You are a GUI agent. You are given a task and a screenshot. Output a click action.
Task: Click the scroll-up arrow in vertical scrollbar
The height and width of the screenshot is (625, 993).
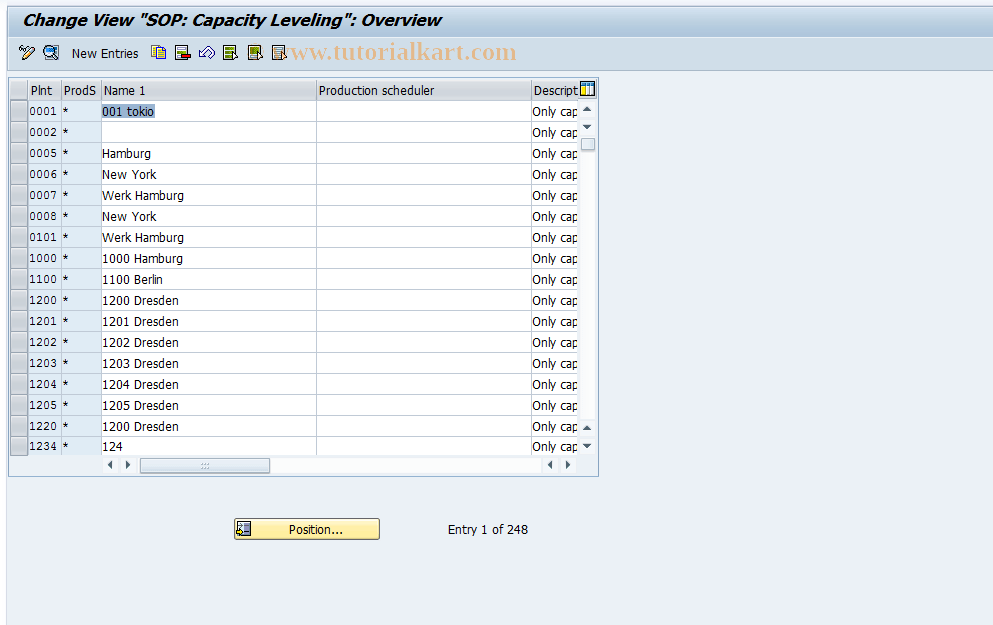point(587,109)
